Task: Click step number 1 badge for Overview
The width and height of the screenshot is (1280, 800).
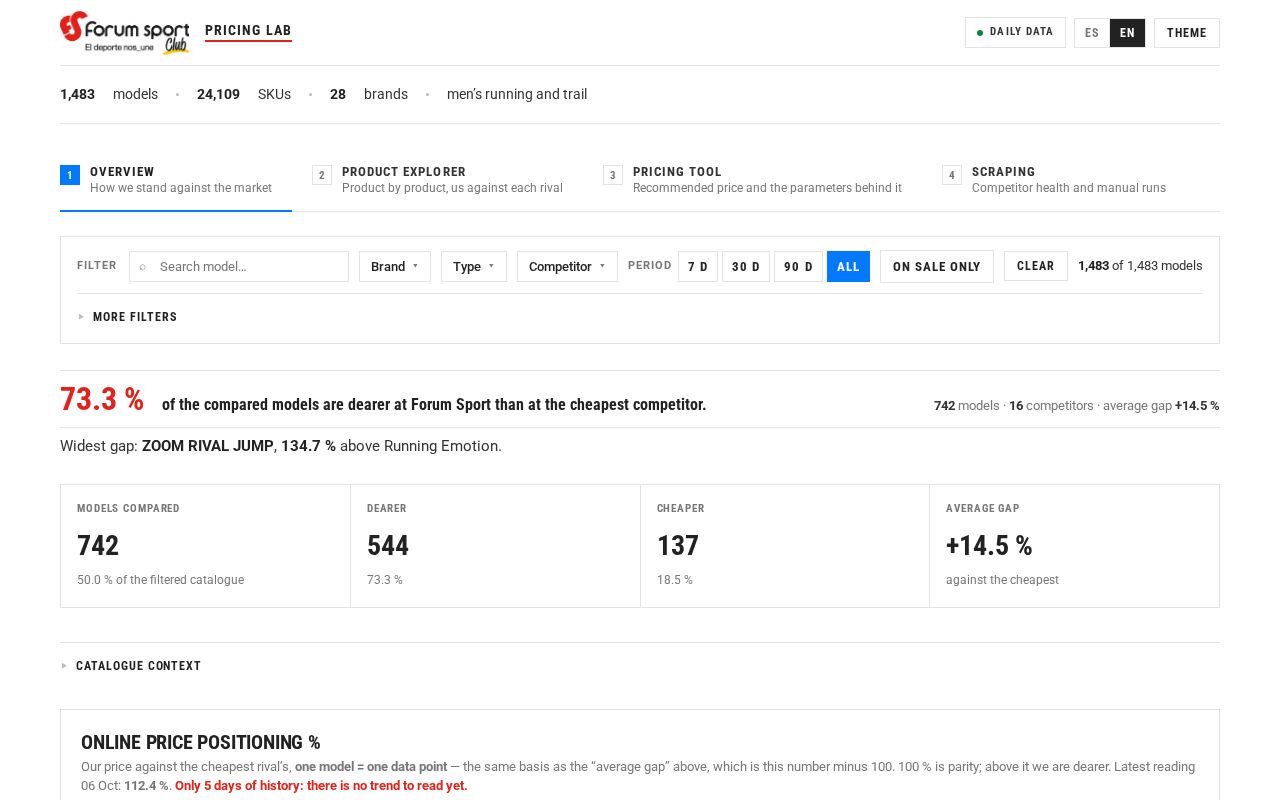Action: tap(69, 175)
